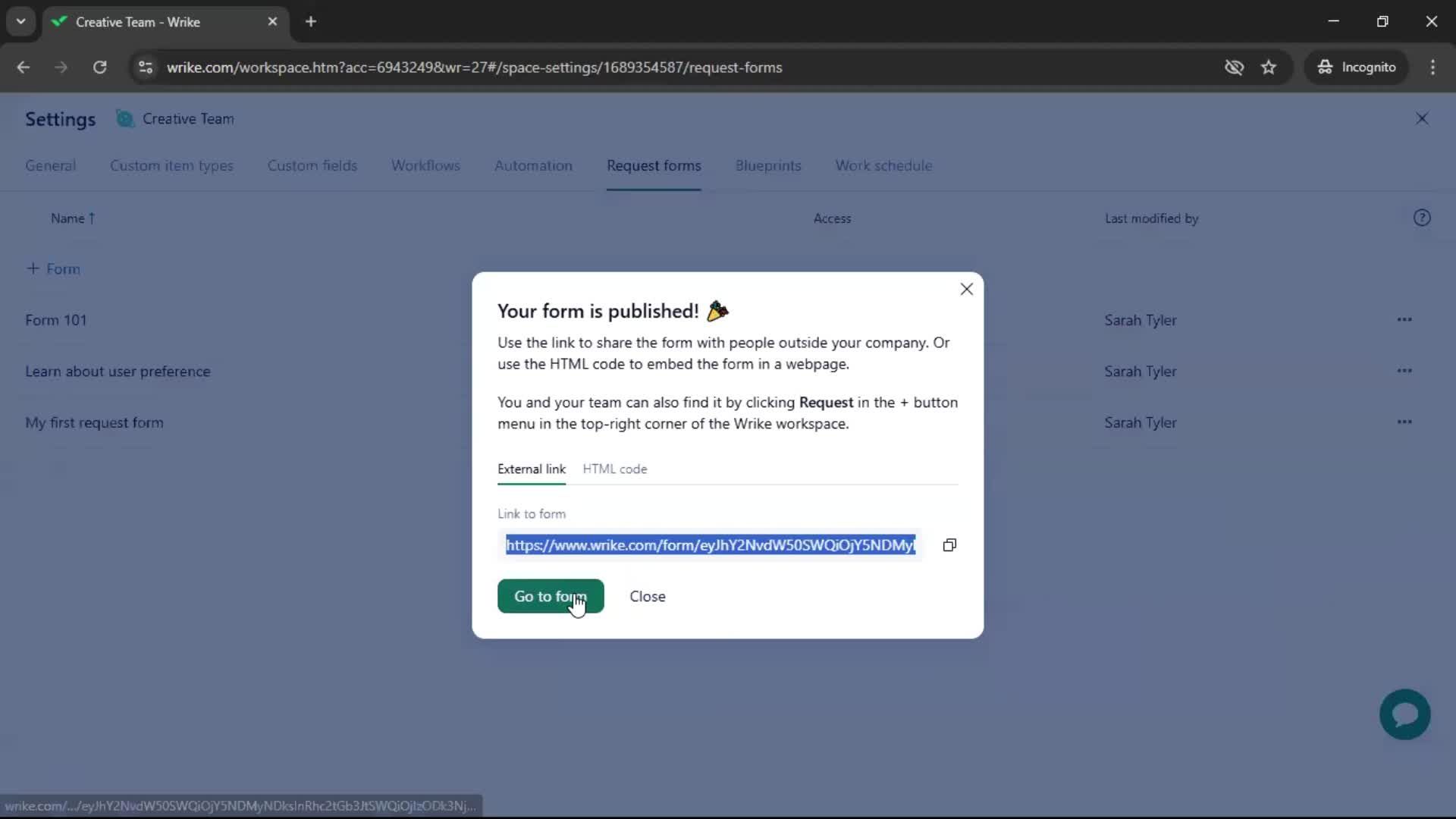Open Chrome three-dot menu
Viewport: 1456px width, 819px height.
(x=1432, y=67)
